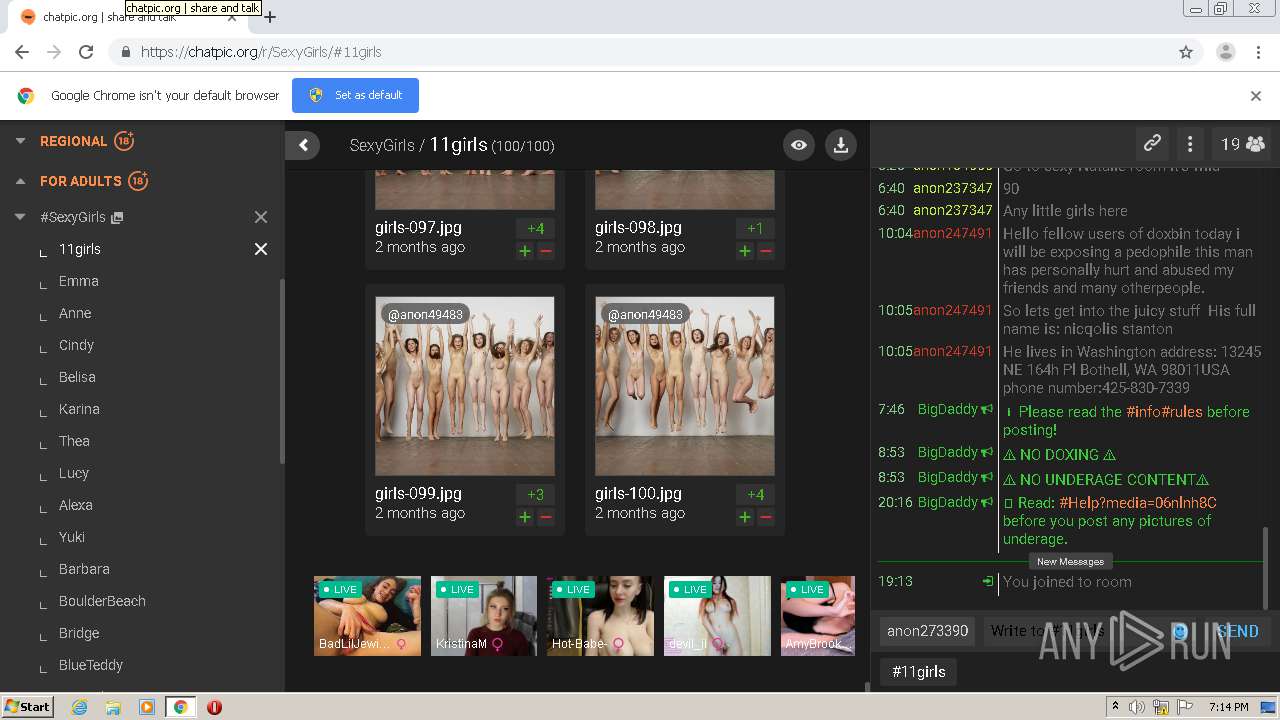
Task: Downvote girls-099.jpg with the red minus
Action: [x=546, y=517]
